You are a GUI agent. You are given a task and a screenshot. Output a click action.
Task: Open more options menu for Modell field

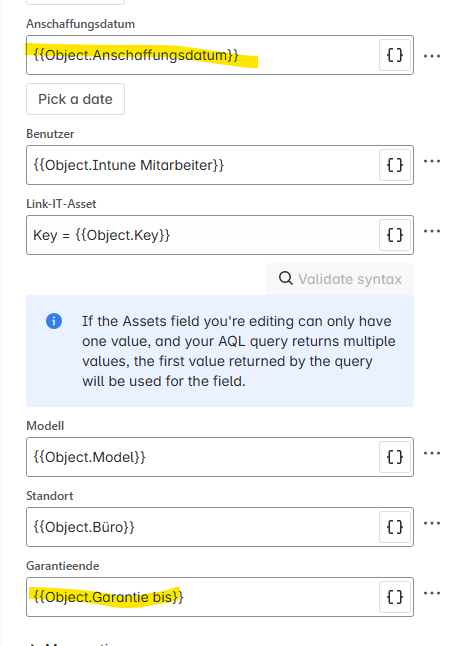pyautogui.click(x=432, y=454)
